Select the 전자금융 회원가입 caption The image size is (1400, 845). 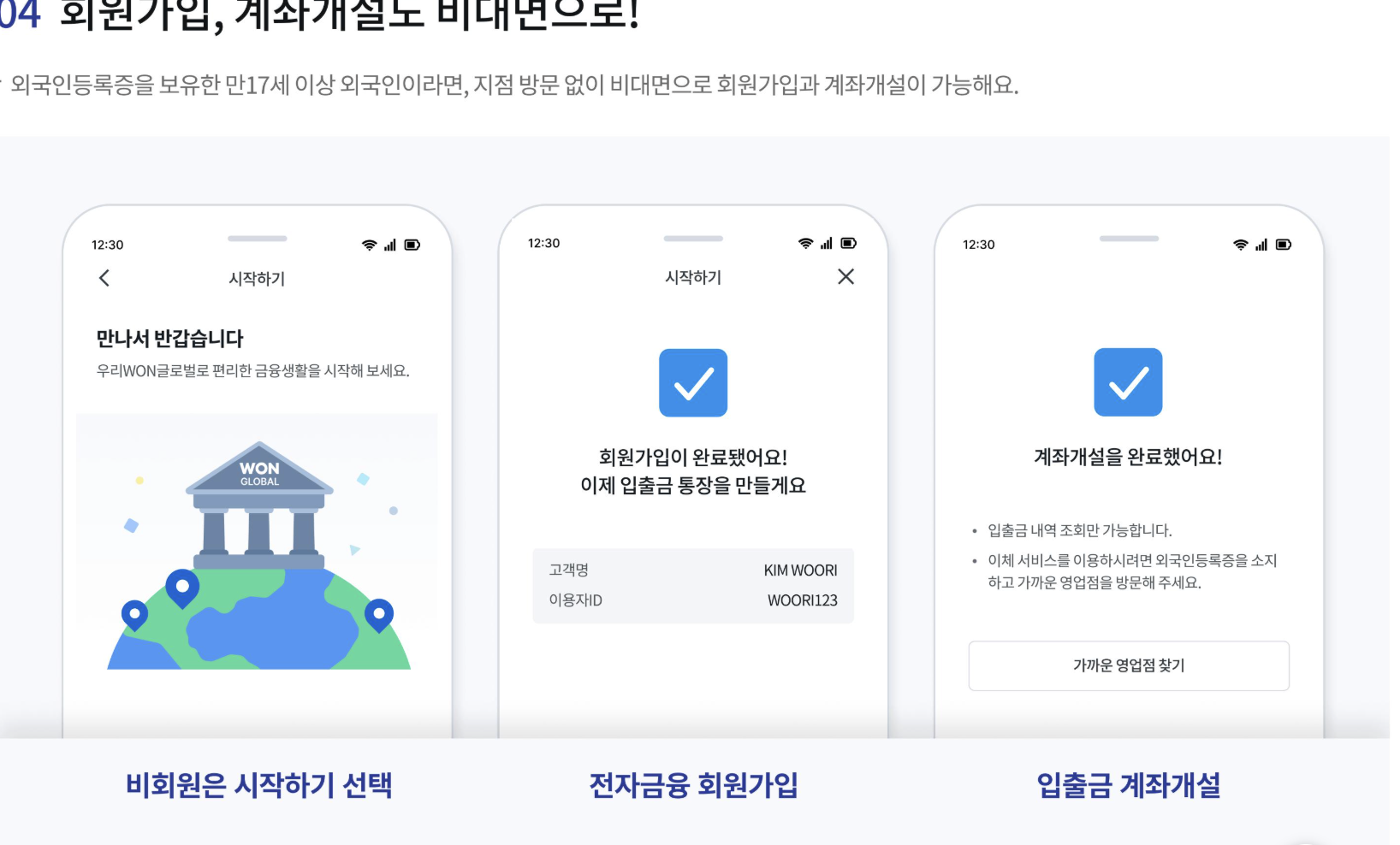tap(693, 785)
